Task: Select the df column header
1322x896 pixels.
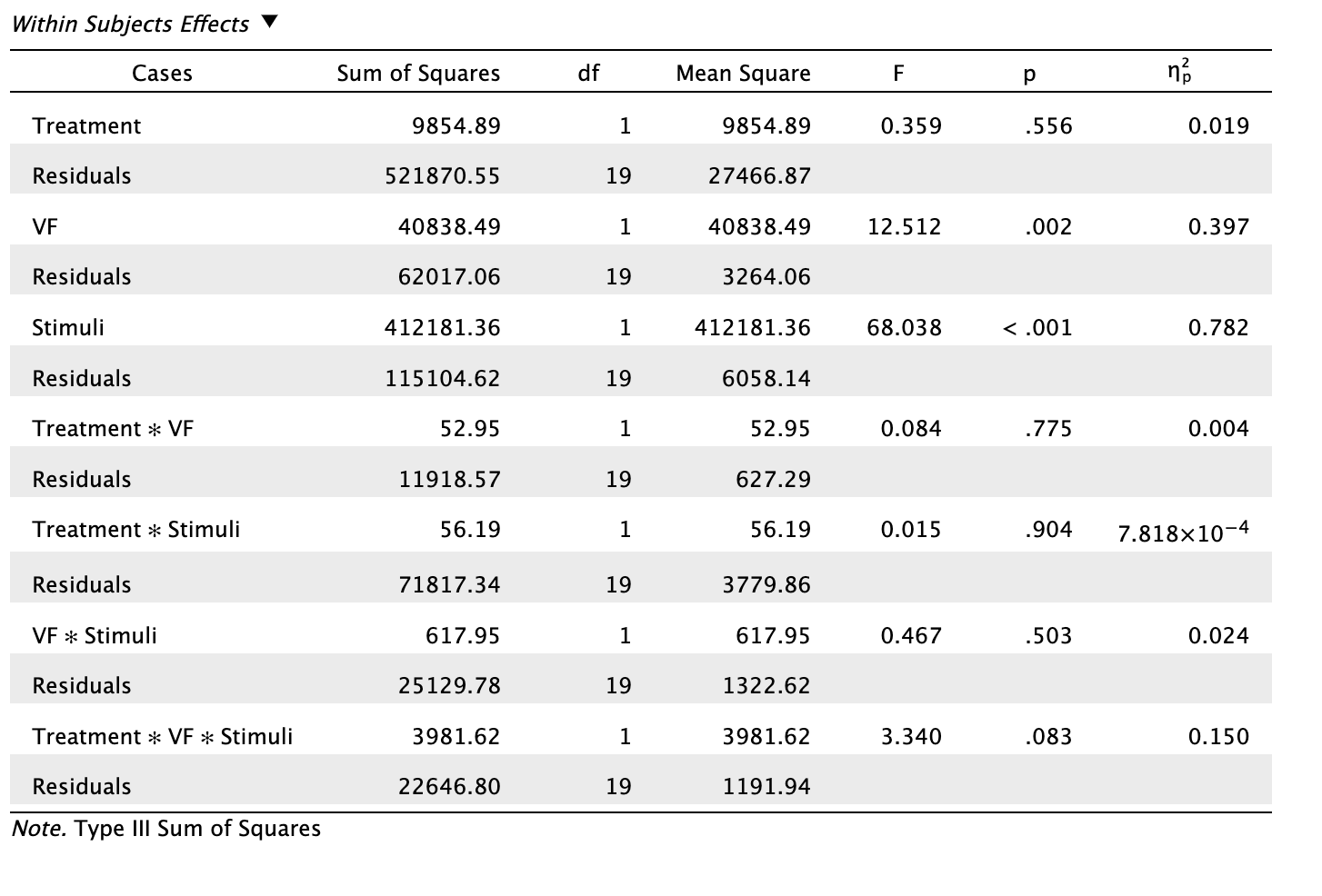Action: 588,74
